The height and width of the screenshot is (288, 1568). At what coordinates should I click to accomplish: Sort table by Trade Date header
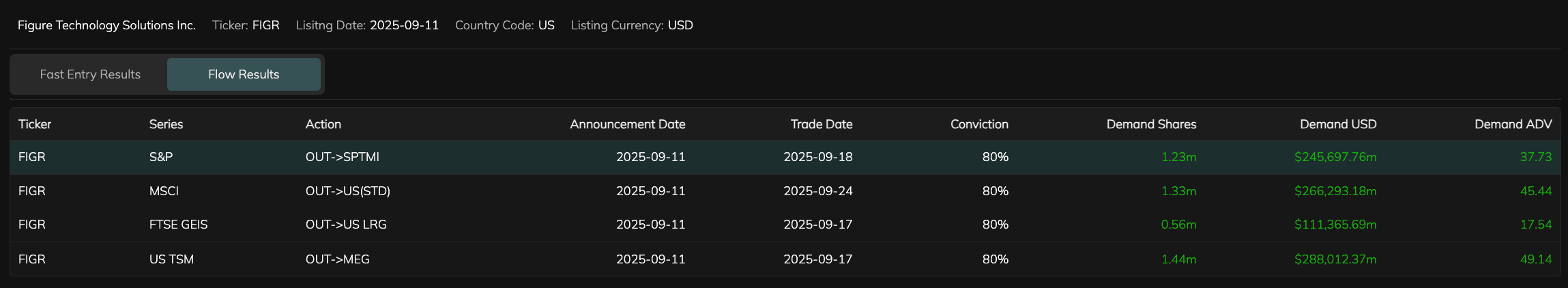(x=821, y=124)
